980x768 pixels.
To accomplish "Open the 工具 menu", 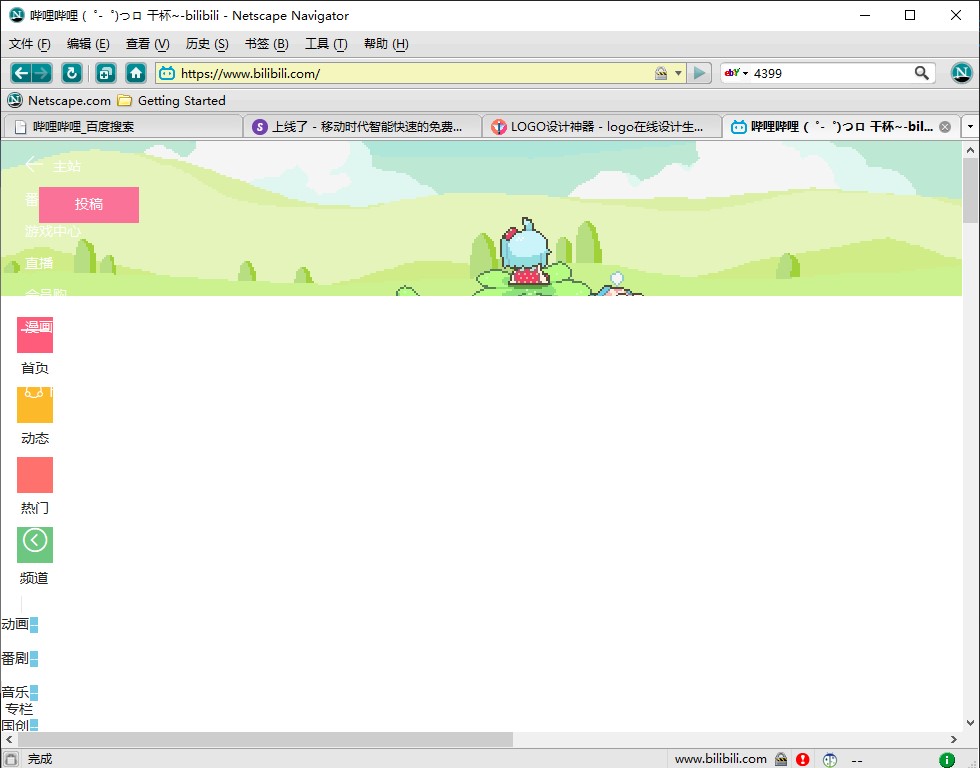I will [326, 44].
